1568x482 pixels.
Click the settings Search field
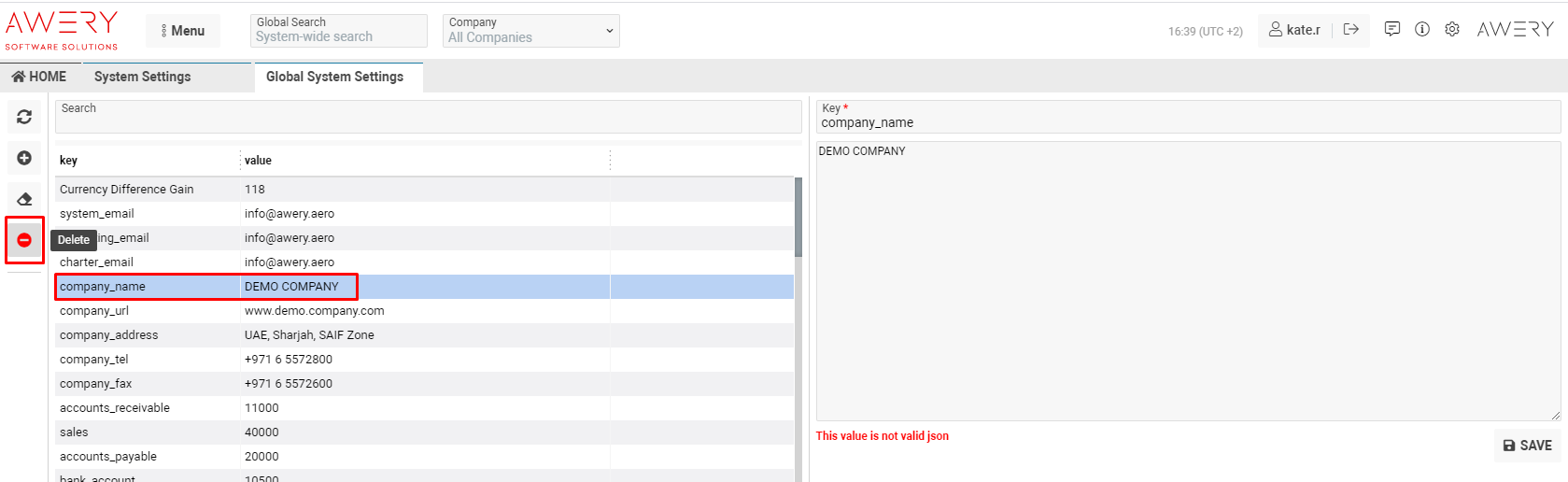428,117
